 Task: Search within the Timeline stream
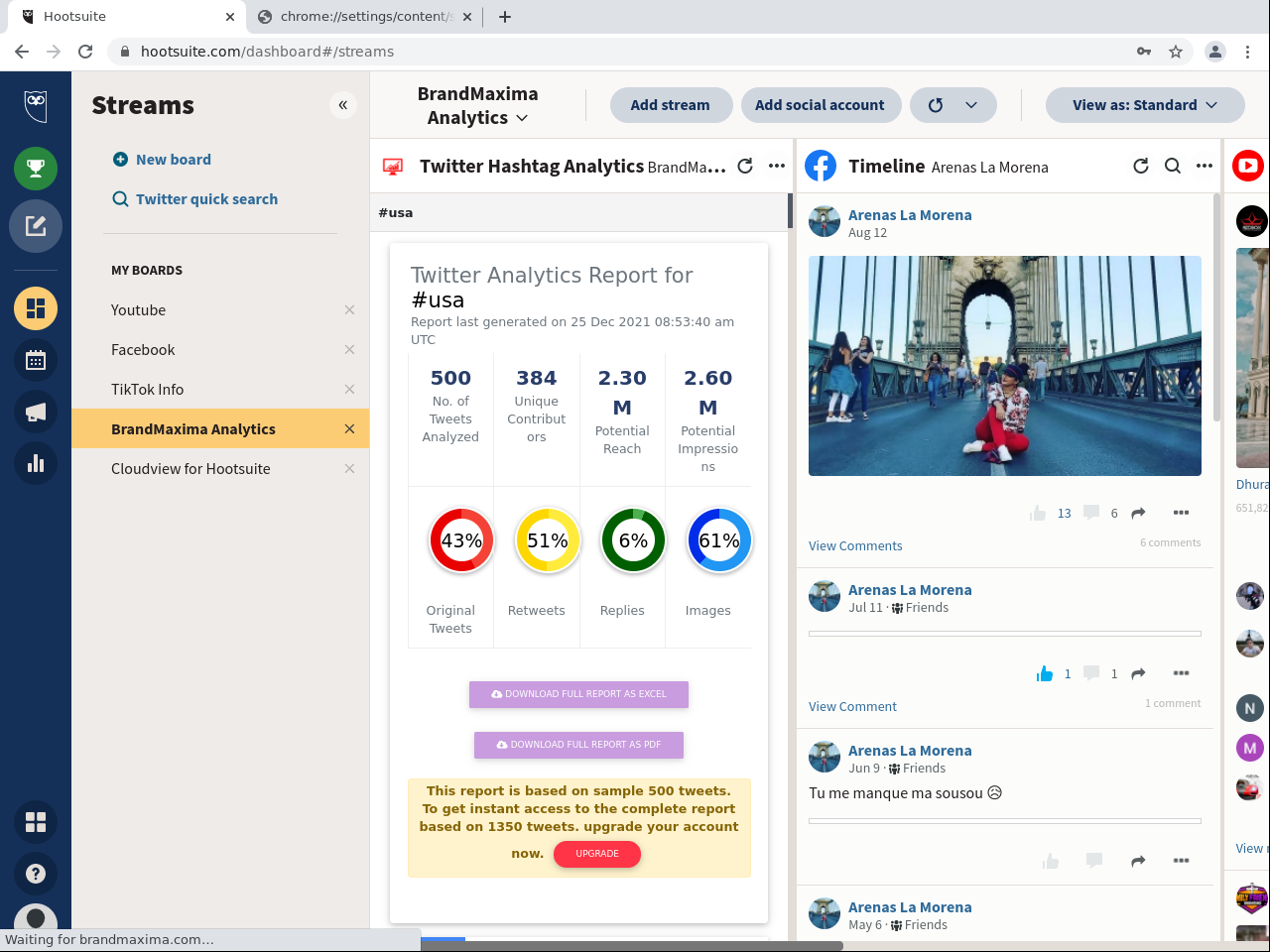(x=1173, y=166)
